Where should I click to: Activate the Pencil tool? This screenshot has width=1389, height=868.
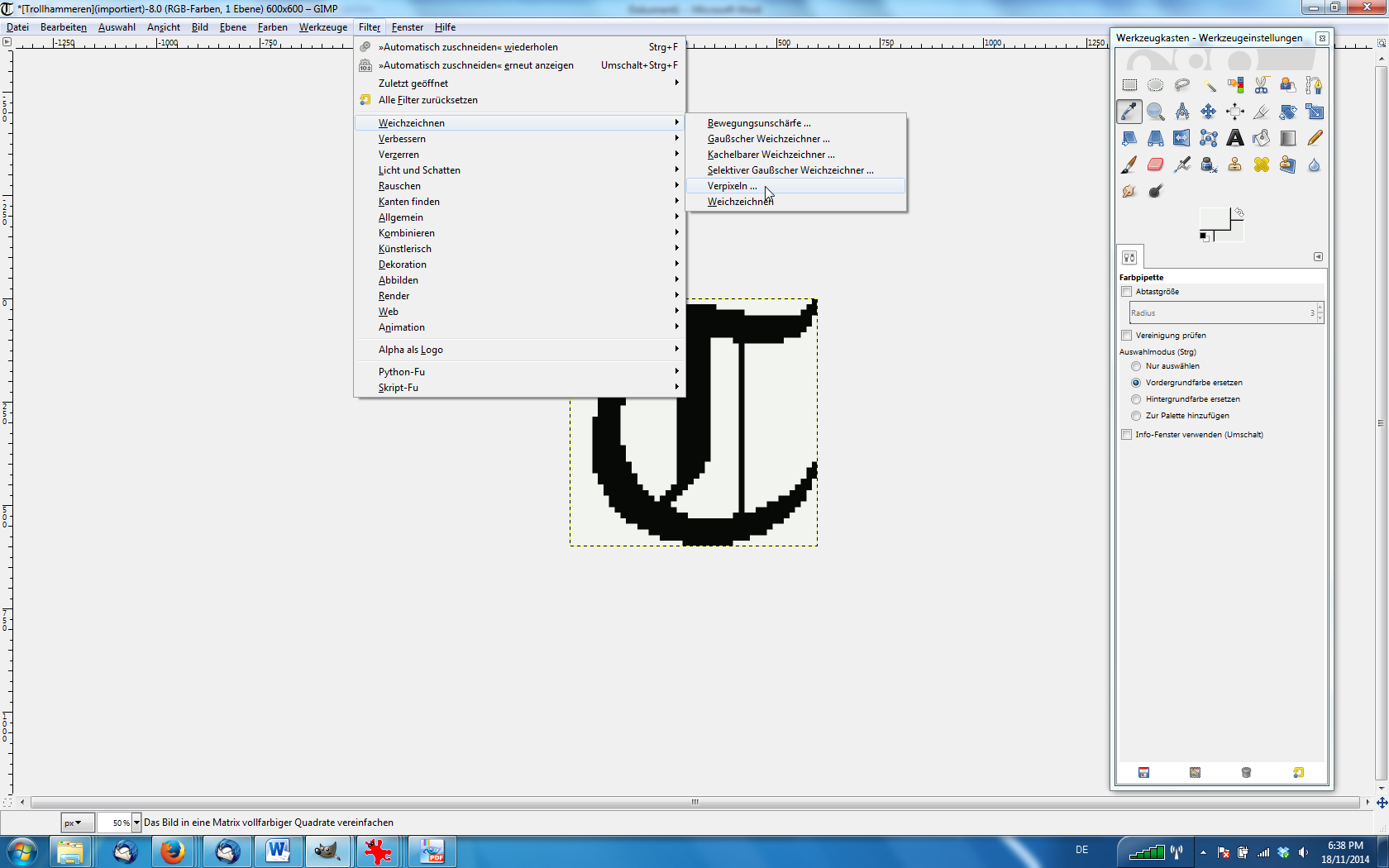1314,138
